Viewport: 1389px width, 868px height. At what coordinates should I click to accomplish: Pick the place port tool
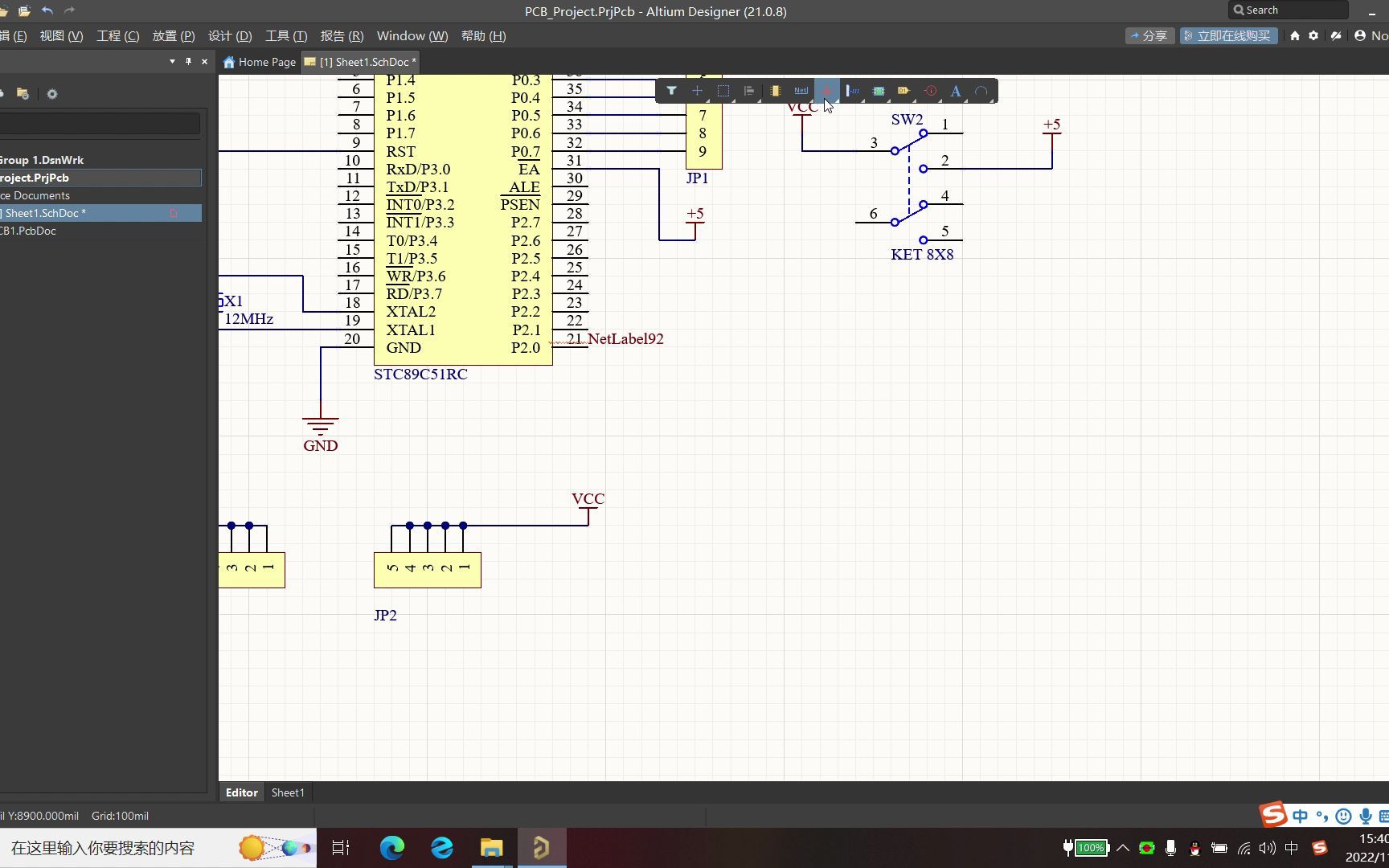(x=904, y=91)
